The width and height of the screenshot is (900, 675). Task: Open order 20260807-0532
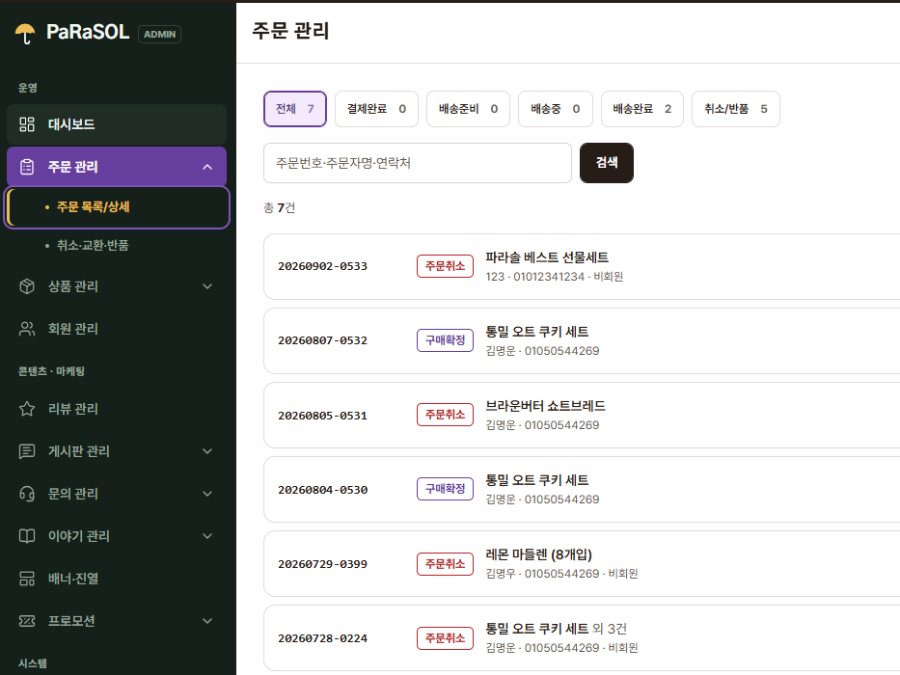click(581, 341)
